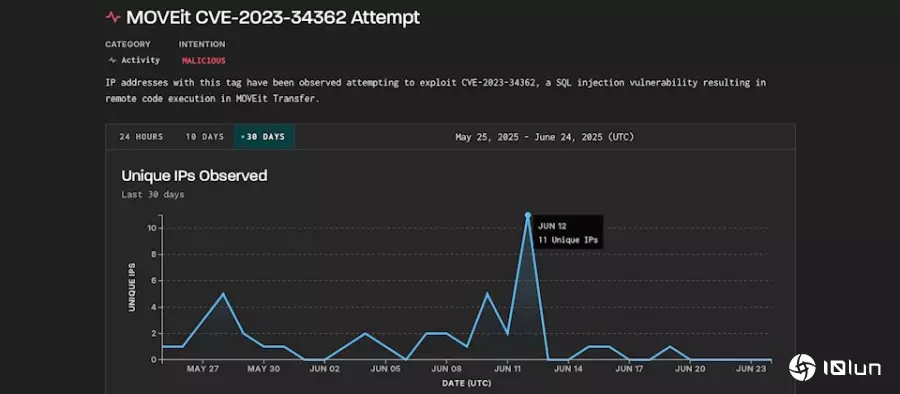Click the y-axis value 10
Screen dimensions: 900x394
click(x=152, y=228)
